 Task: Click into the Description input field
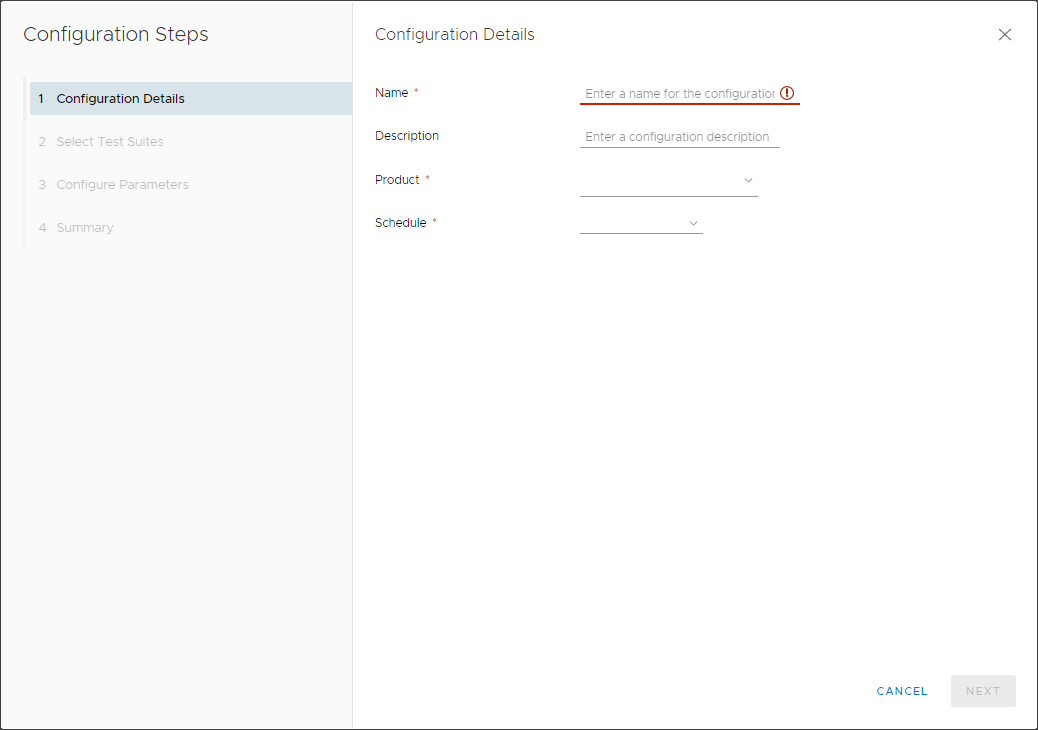tap(679, 137)
